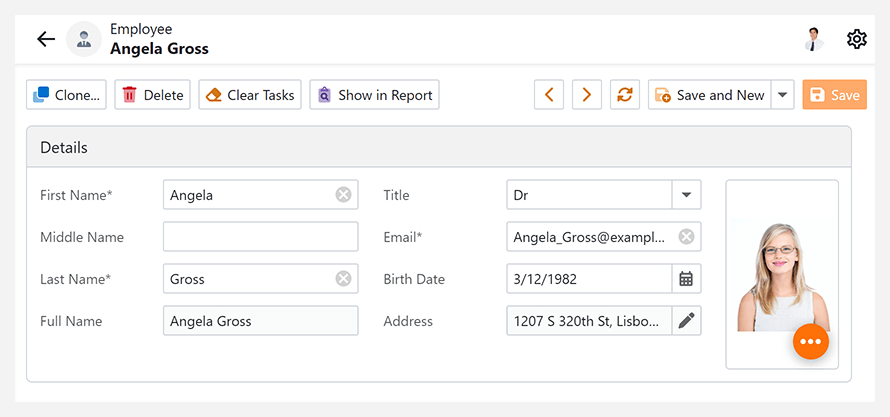Go to the previous employee record

(548, 95)
